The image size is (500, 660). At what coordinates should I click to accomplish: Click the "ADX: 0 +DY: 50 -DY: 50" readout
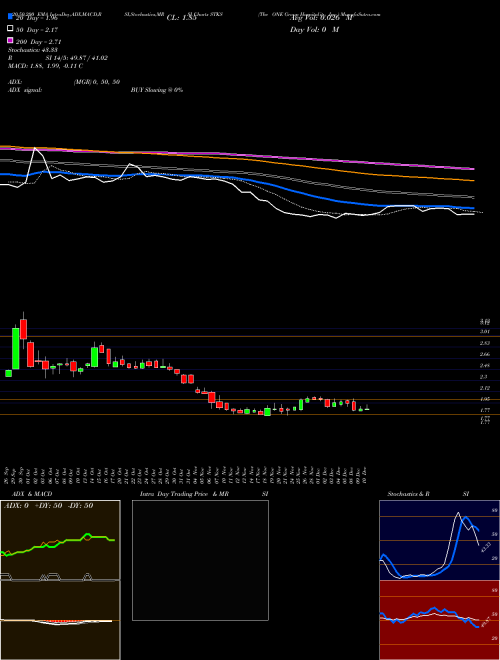[48, 506]
